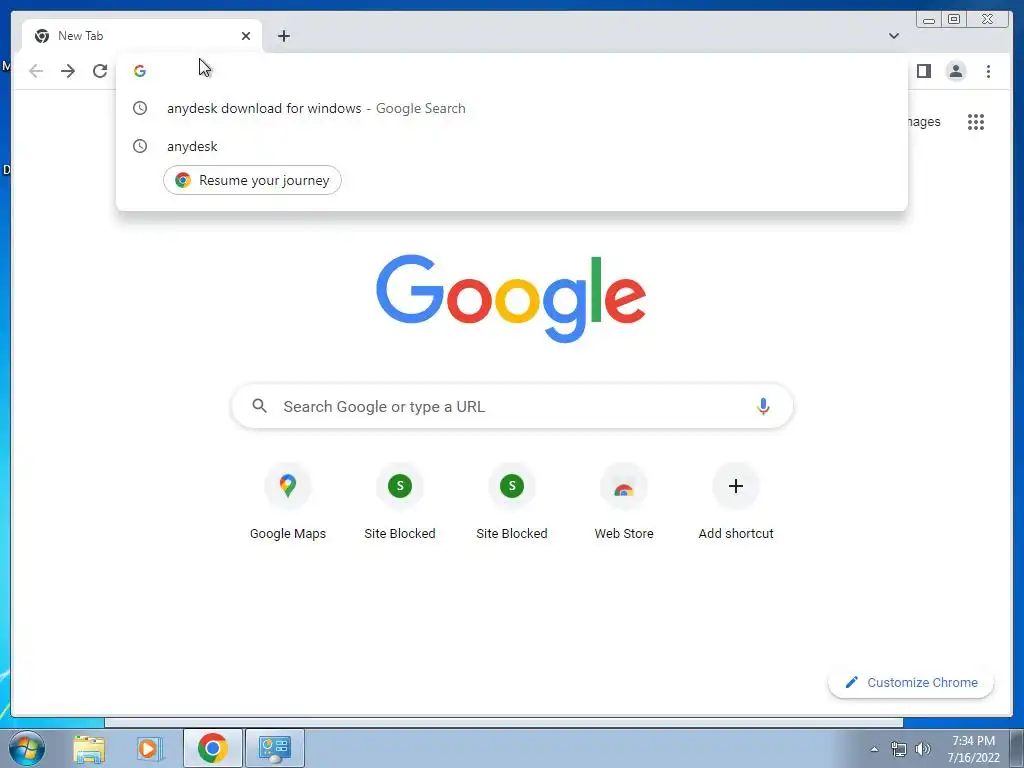Open the Google apps grid

(976, 121)
